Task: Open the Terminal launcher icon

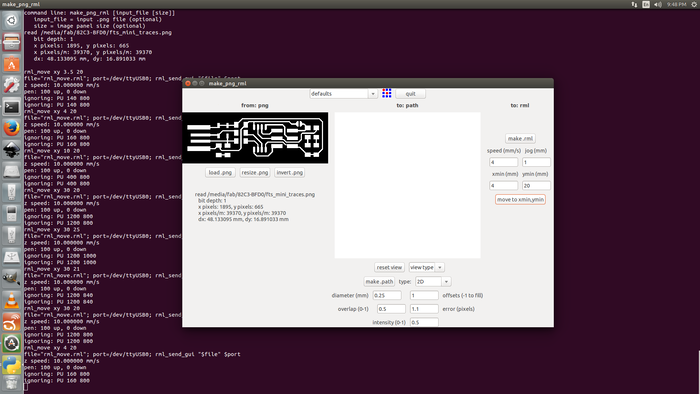Action: coord(12,107)
